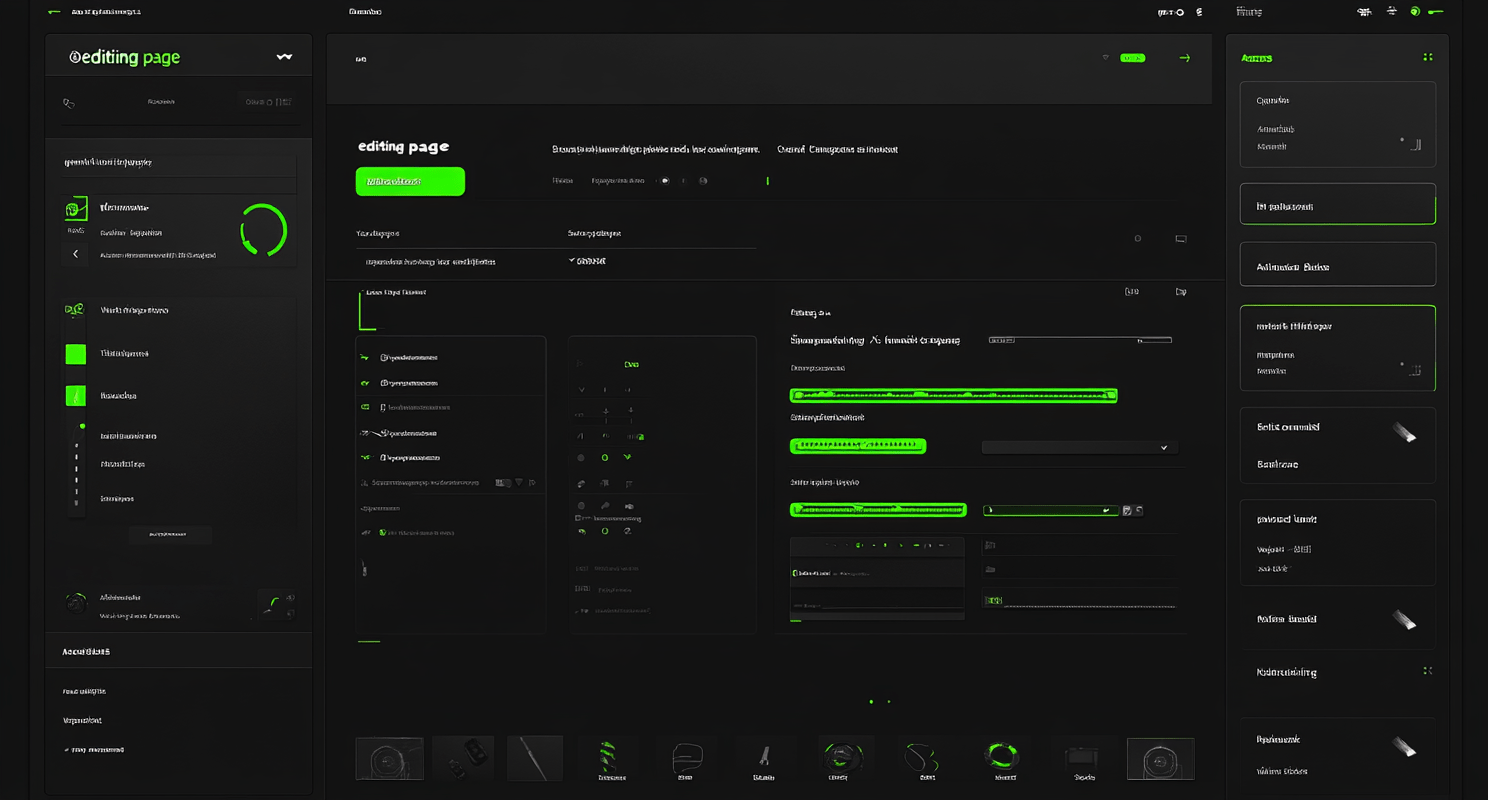The width and height of the screenshot is (1488, 800).
Task: Click the green circular progress ring in sidebar
Action: (264, 230)
